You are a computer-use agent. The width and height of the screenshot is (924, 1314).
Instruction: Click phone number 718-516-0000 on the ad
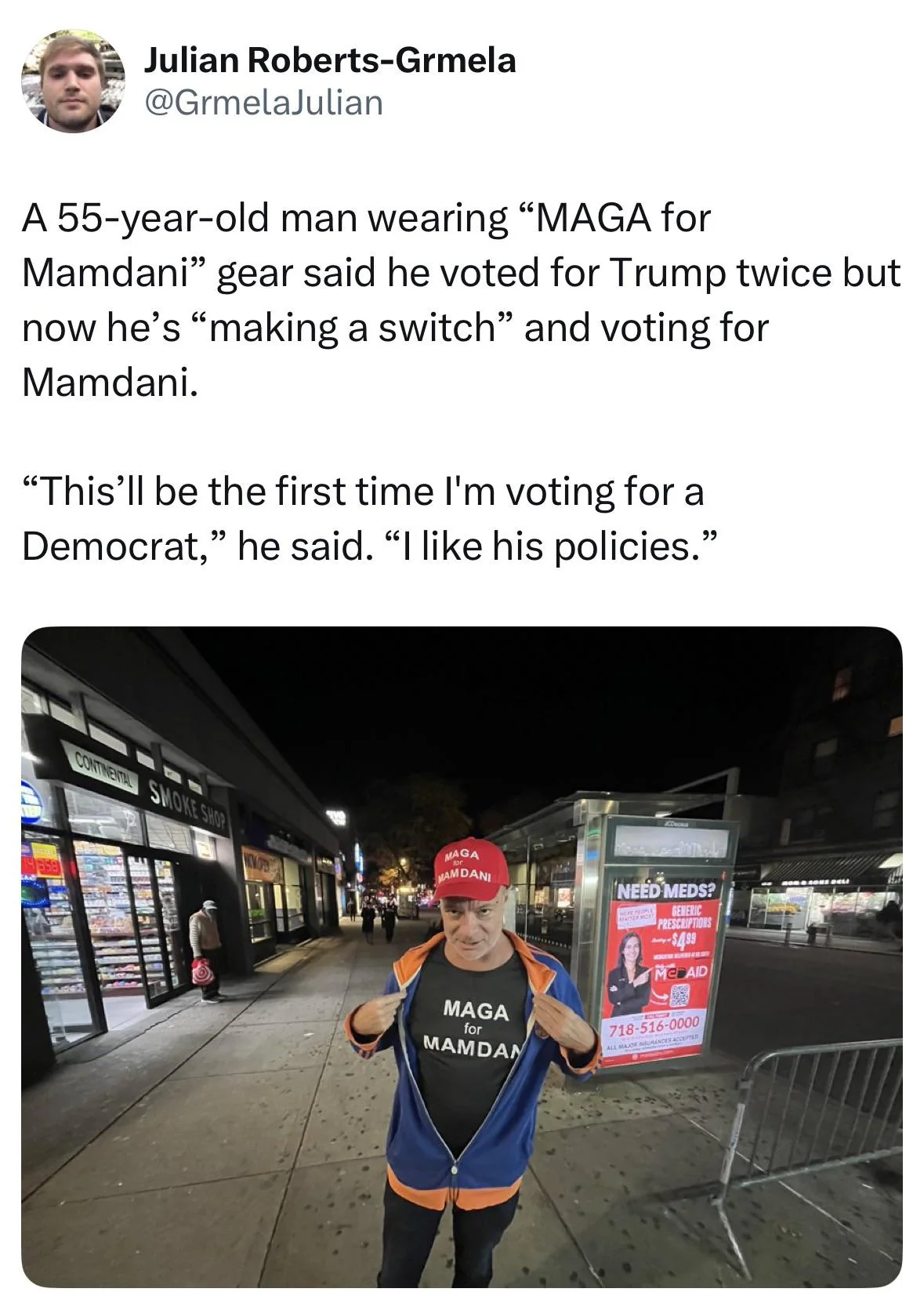[x=654, y=1026]
